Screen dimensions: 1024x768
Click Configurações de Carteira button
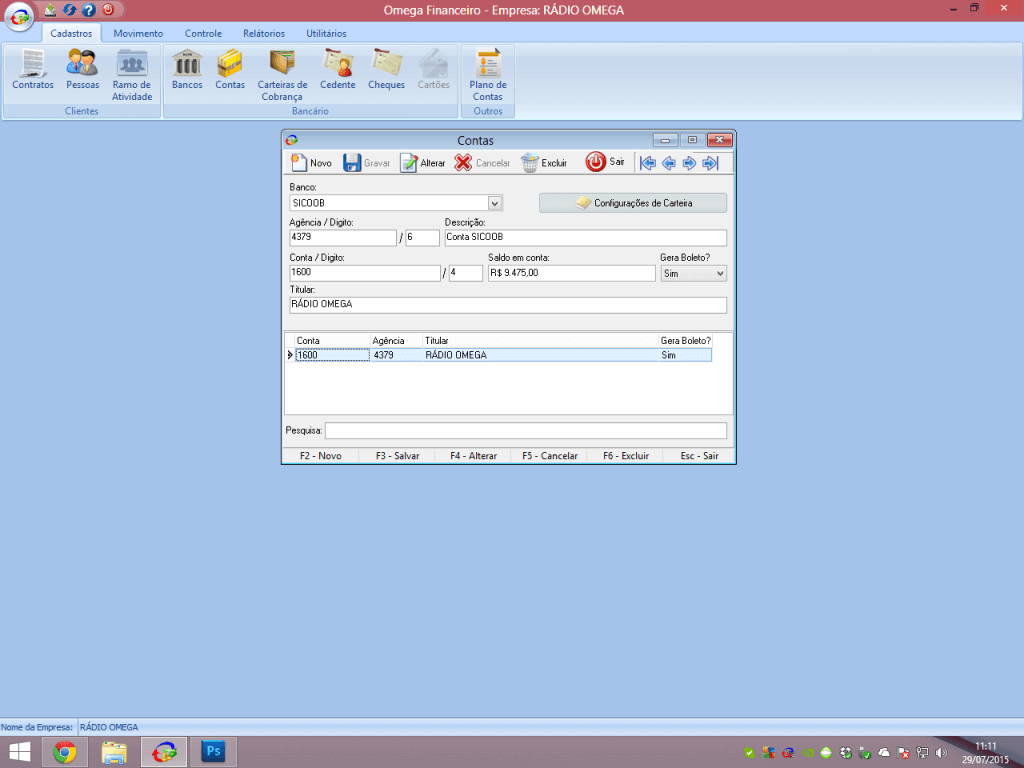pyautogui.click(x=633, y=203)
